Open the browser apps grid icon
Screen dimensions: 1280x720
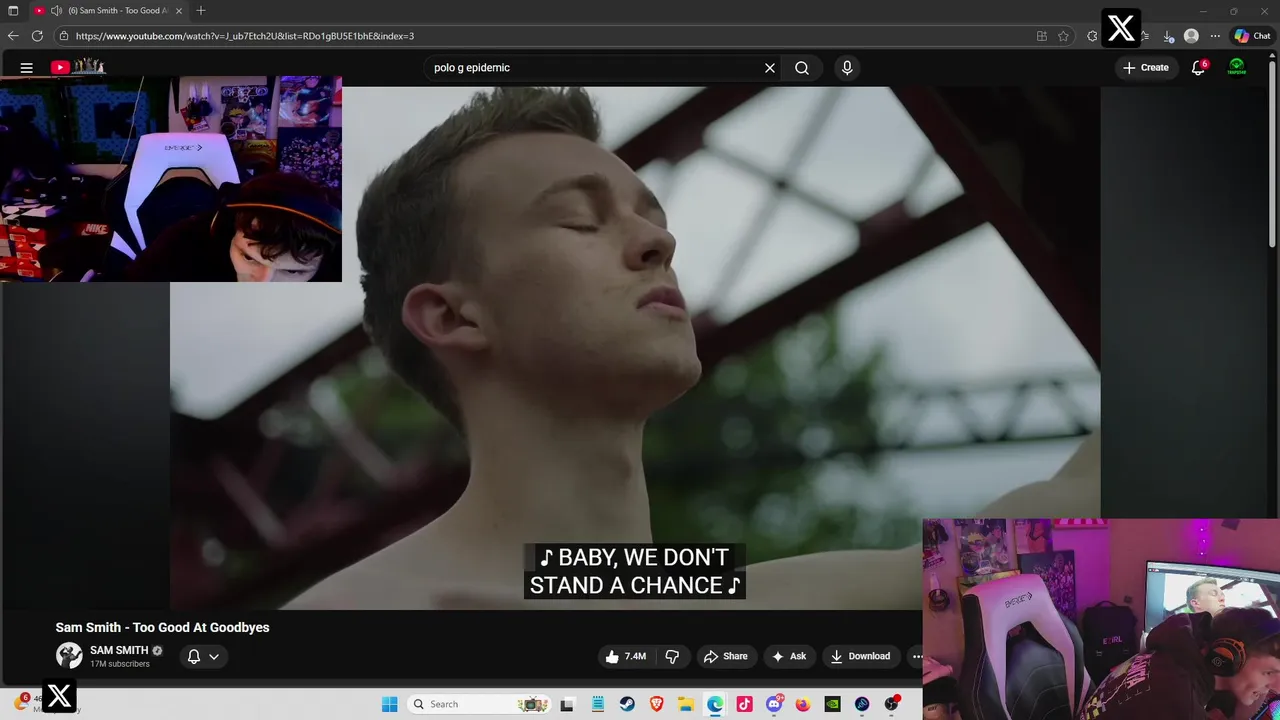(x=1042, y=36)
